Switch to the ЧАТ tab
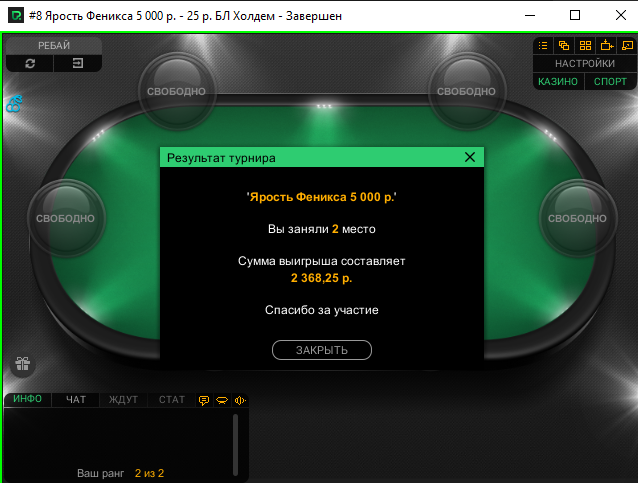This screenshot has height=483, width=638. (76, 400)
